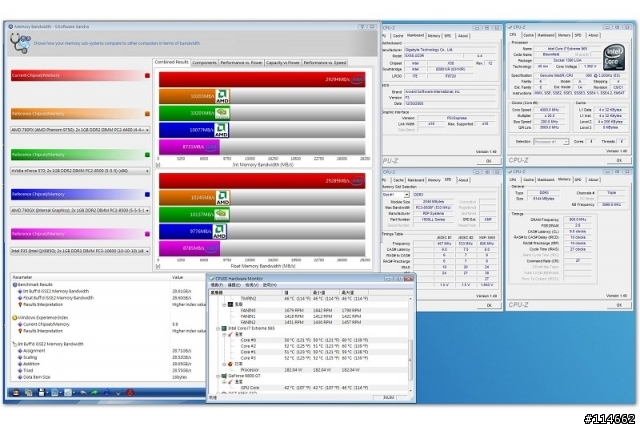
Task: Click OK in CPU-Z Processor window
Action: click(619, 160)
